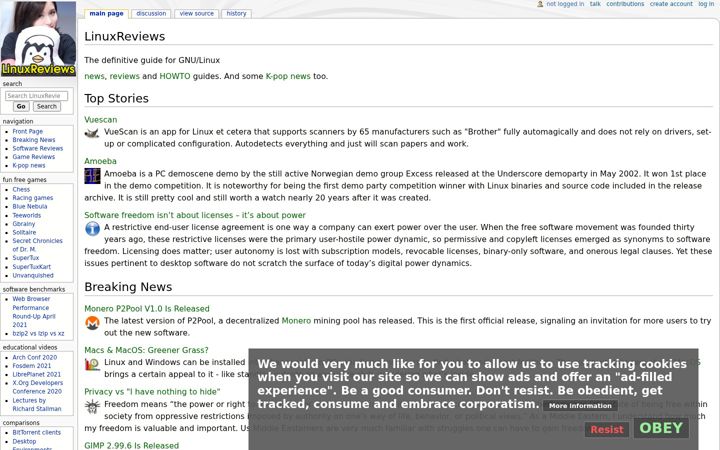
Task: Open Privacy vs "I have nothing to hide" headline
Action: (152, 392)
